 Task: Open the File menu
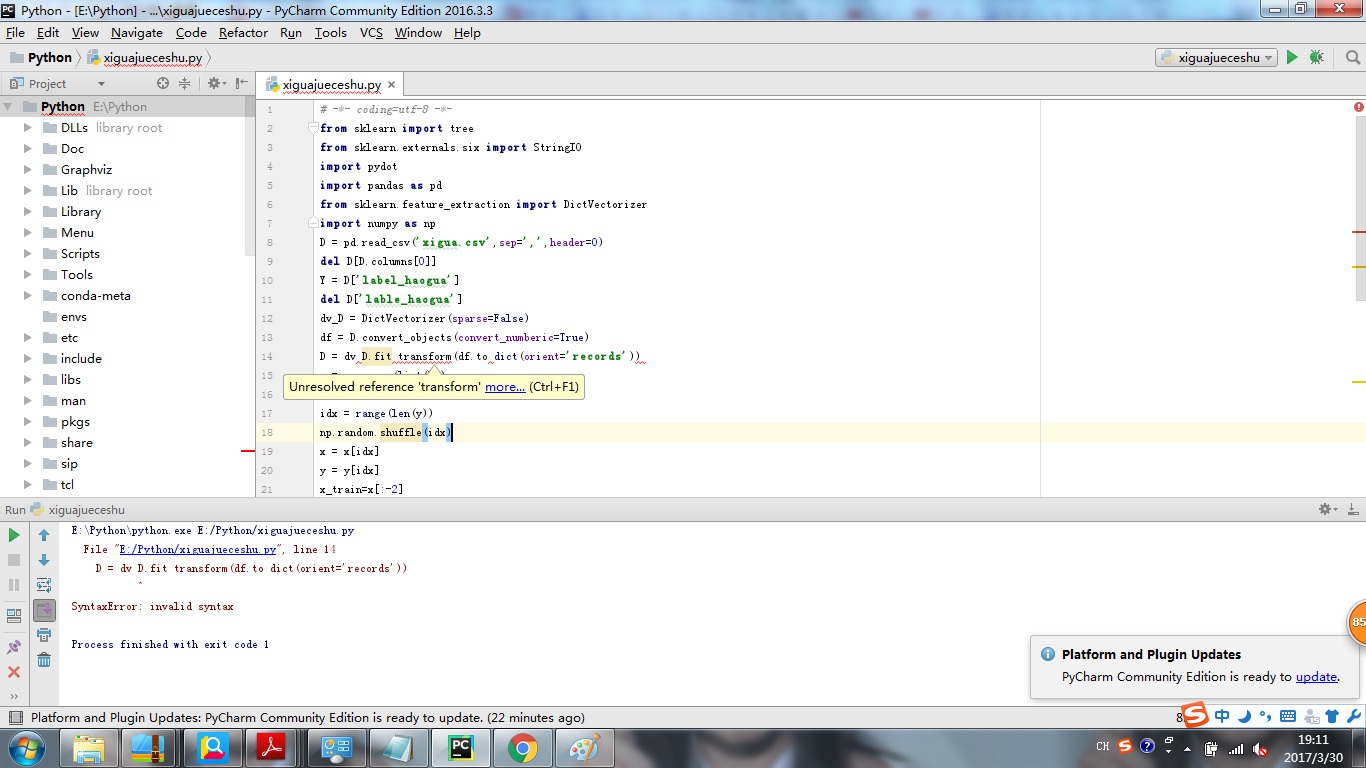15,33
